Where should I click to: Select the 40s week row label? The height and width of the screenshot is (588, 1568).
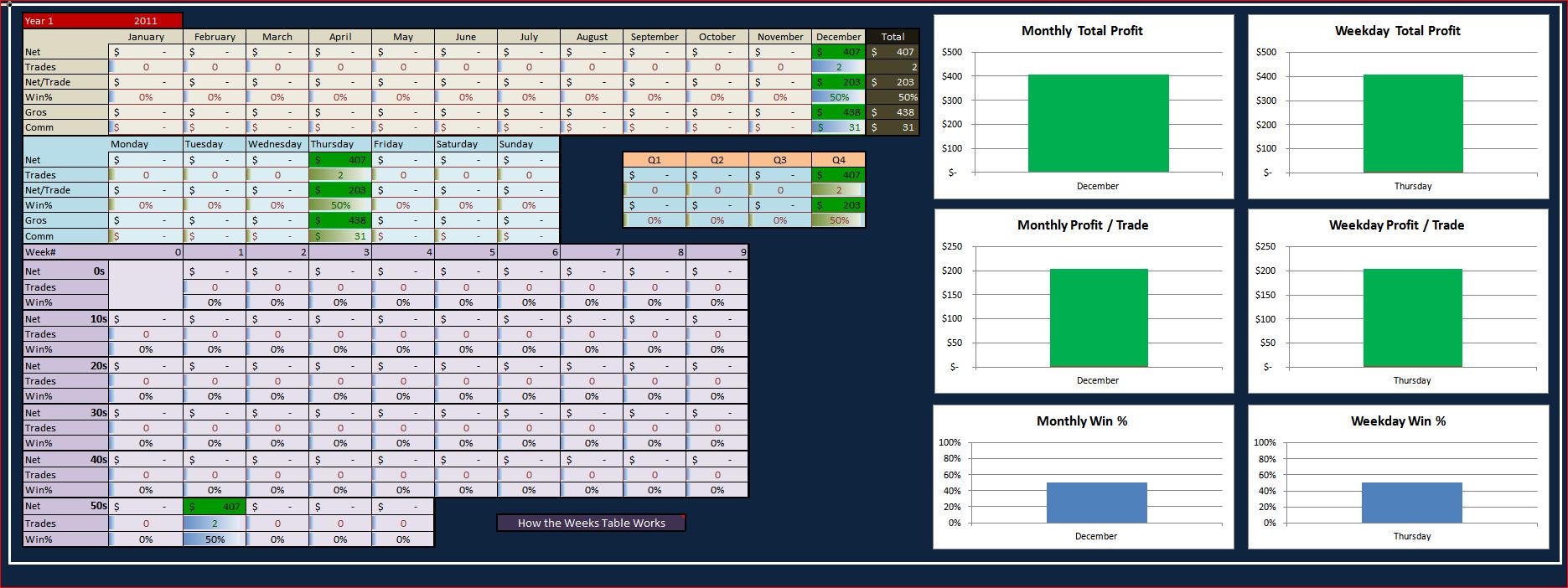(99, 460)
